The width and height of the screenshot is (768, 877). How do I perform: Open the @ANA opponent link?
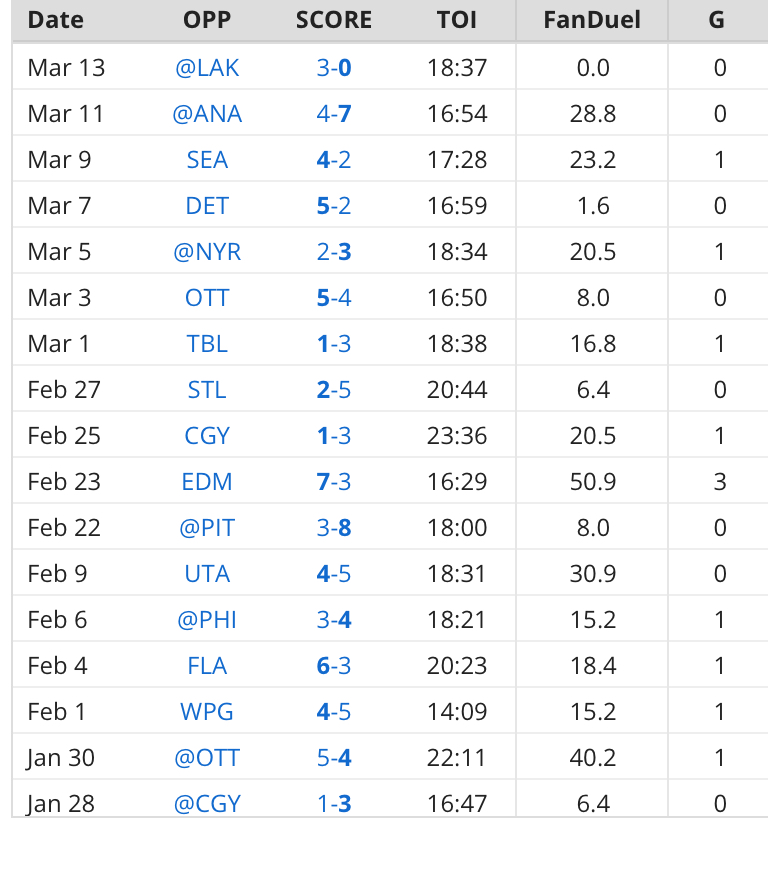pos(207,114)
